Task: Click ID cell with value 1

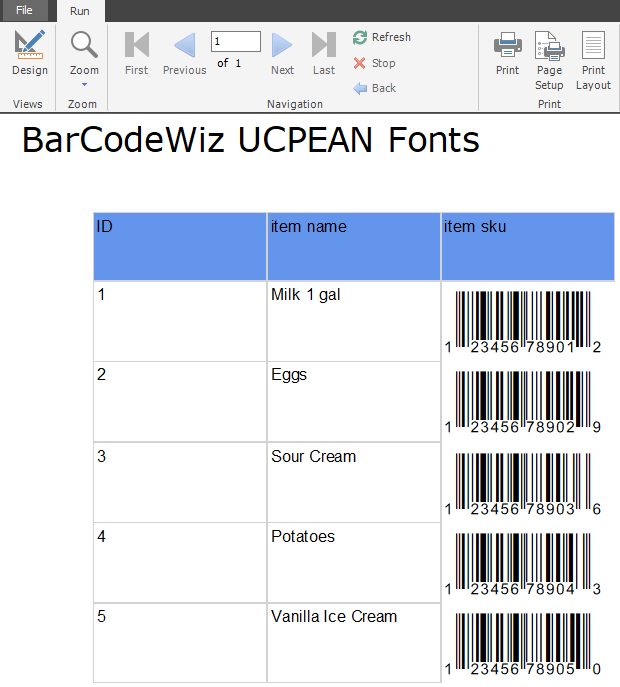Action: tap(180, 321)
